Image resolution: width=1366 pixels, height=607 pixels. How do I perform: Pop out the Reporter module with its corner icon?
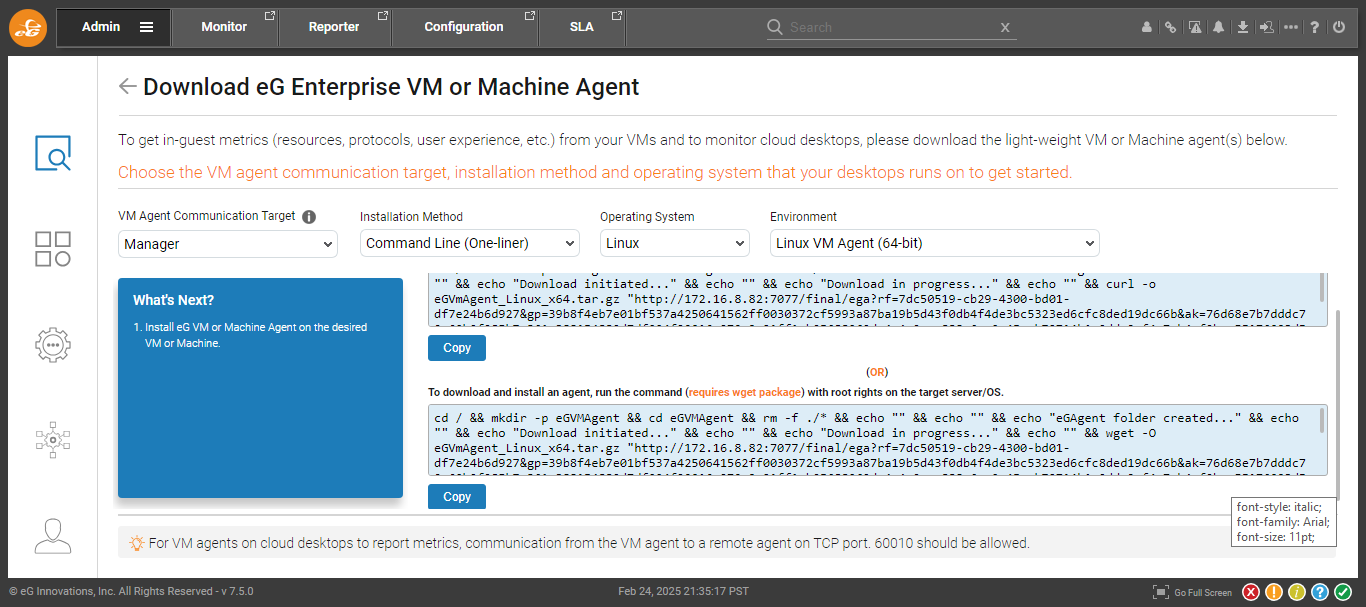point(383,15)
